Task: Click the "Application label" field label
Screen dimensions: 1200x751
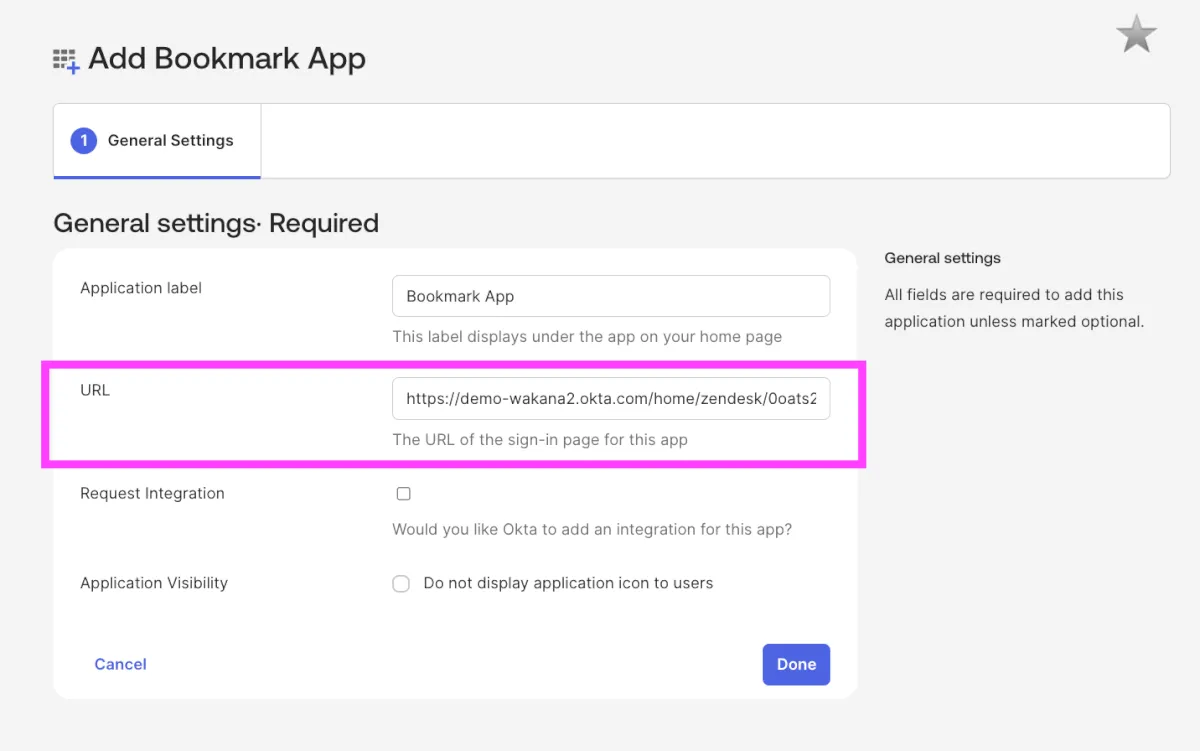Action: tap(141, 288)
